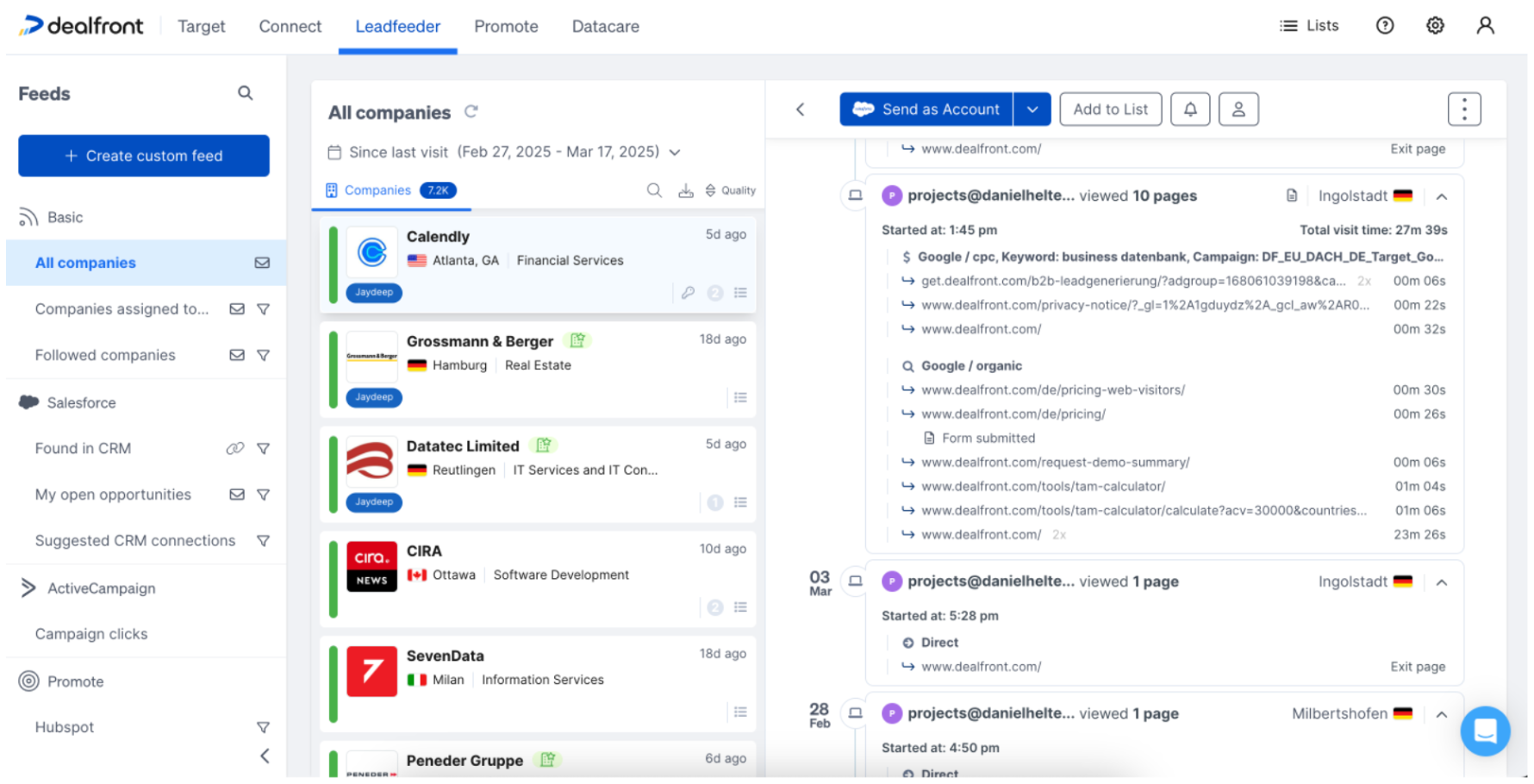Image resolution: width=1534 pixels, height=784 pixels.
Task: Open the chat support bubble
Action: (x=1485, y=731)
